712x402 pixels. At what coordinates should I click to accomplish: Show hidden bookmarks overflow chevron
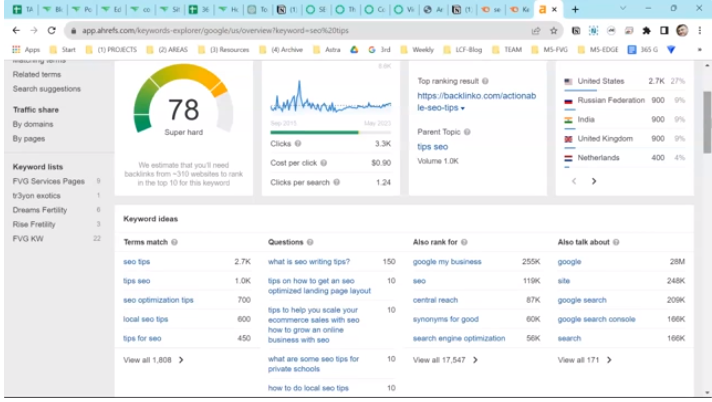point(700,50)
